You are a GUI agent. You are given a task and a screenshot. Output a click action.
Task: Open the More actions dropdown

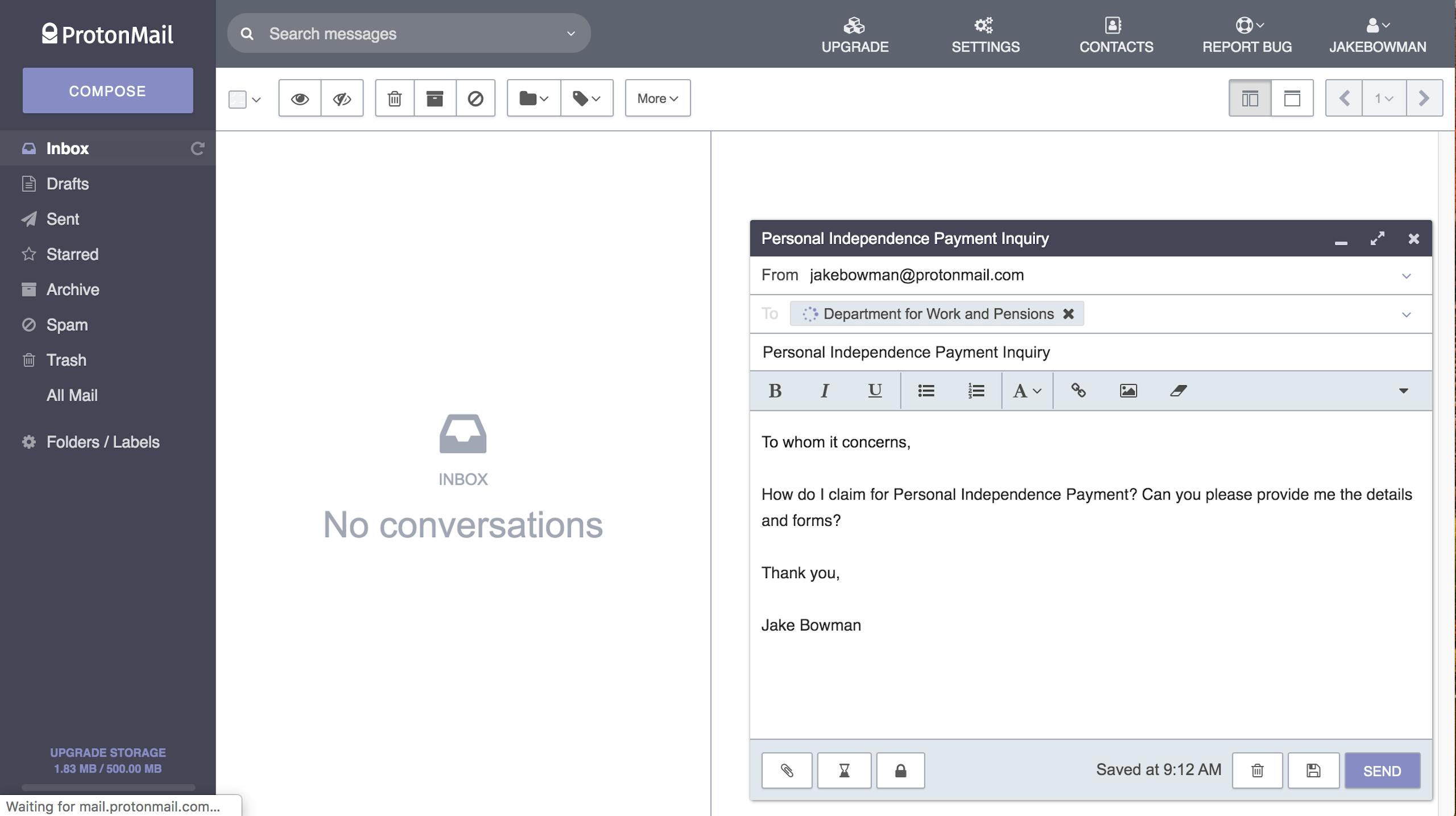pos(657,98)
